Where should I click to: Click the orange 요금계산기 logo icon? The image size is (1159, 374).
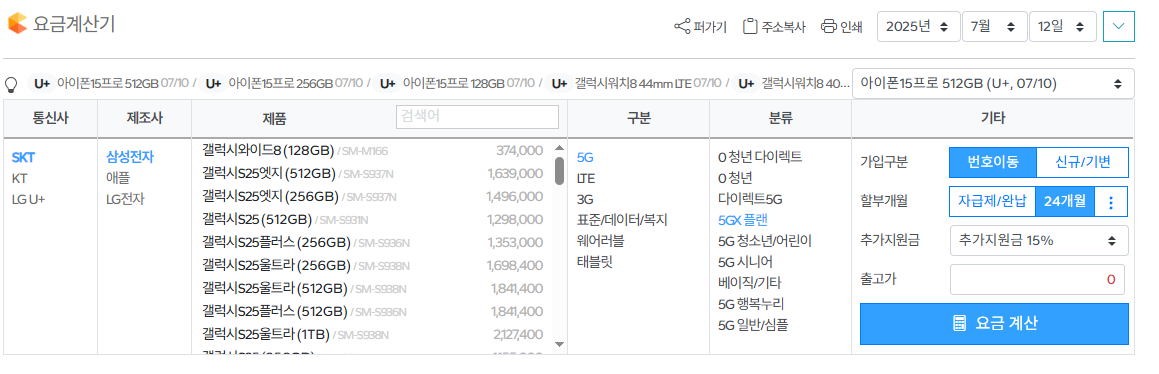point(17,24)
